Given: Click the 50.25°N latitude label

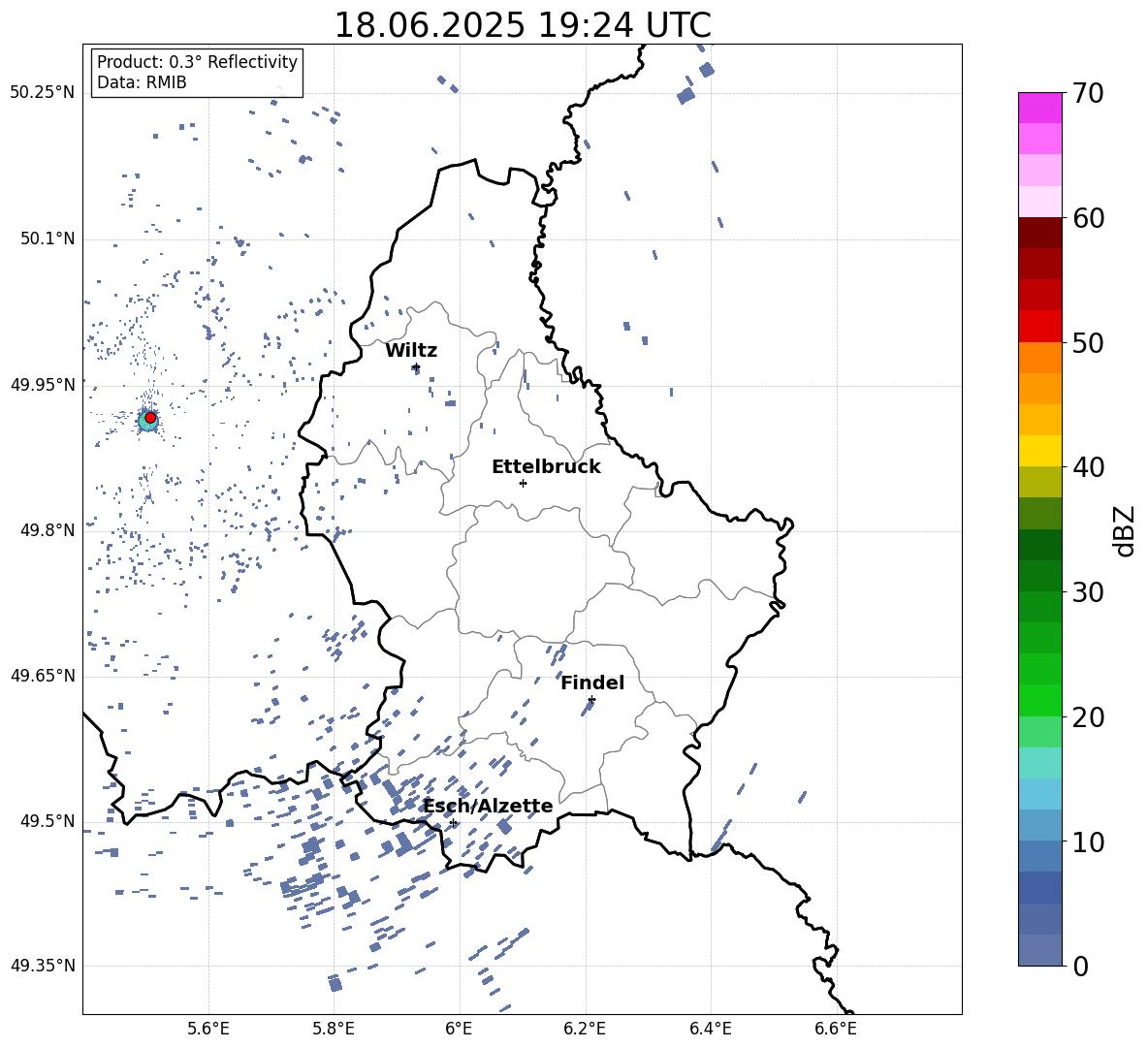Looking at the screenshot, I should 43,93.
